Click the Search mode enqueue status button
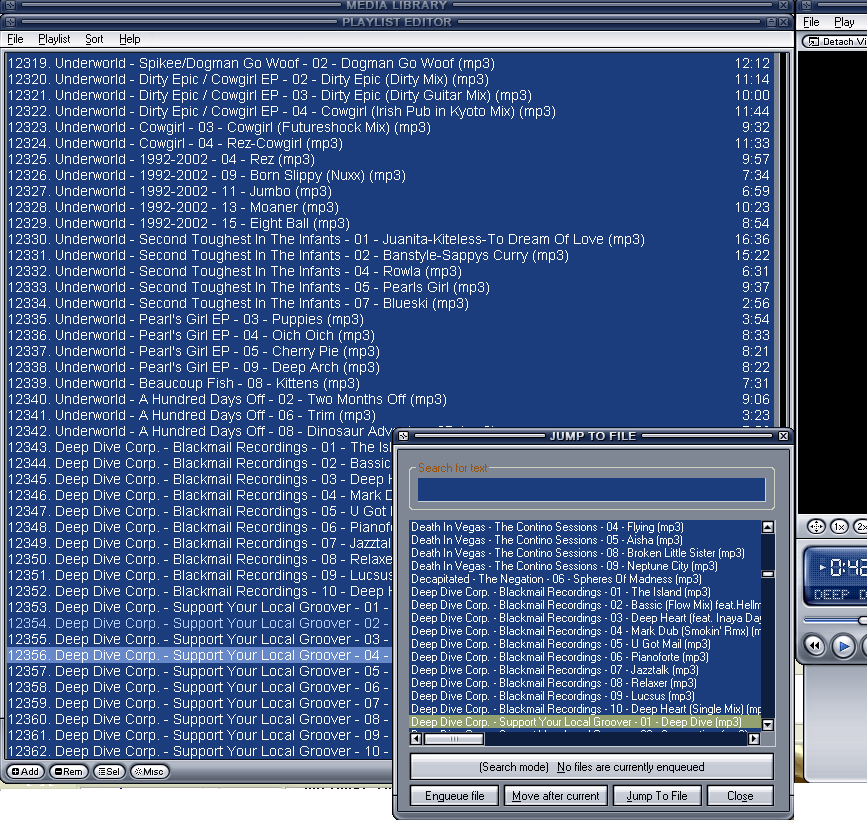Screen dimensions: 867x820 click(x=592, y=767)
